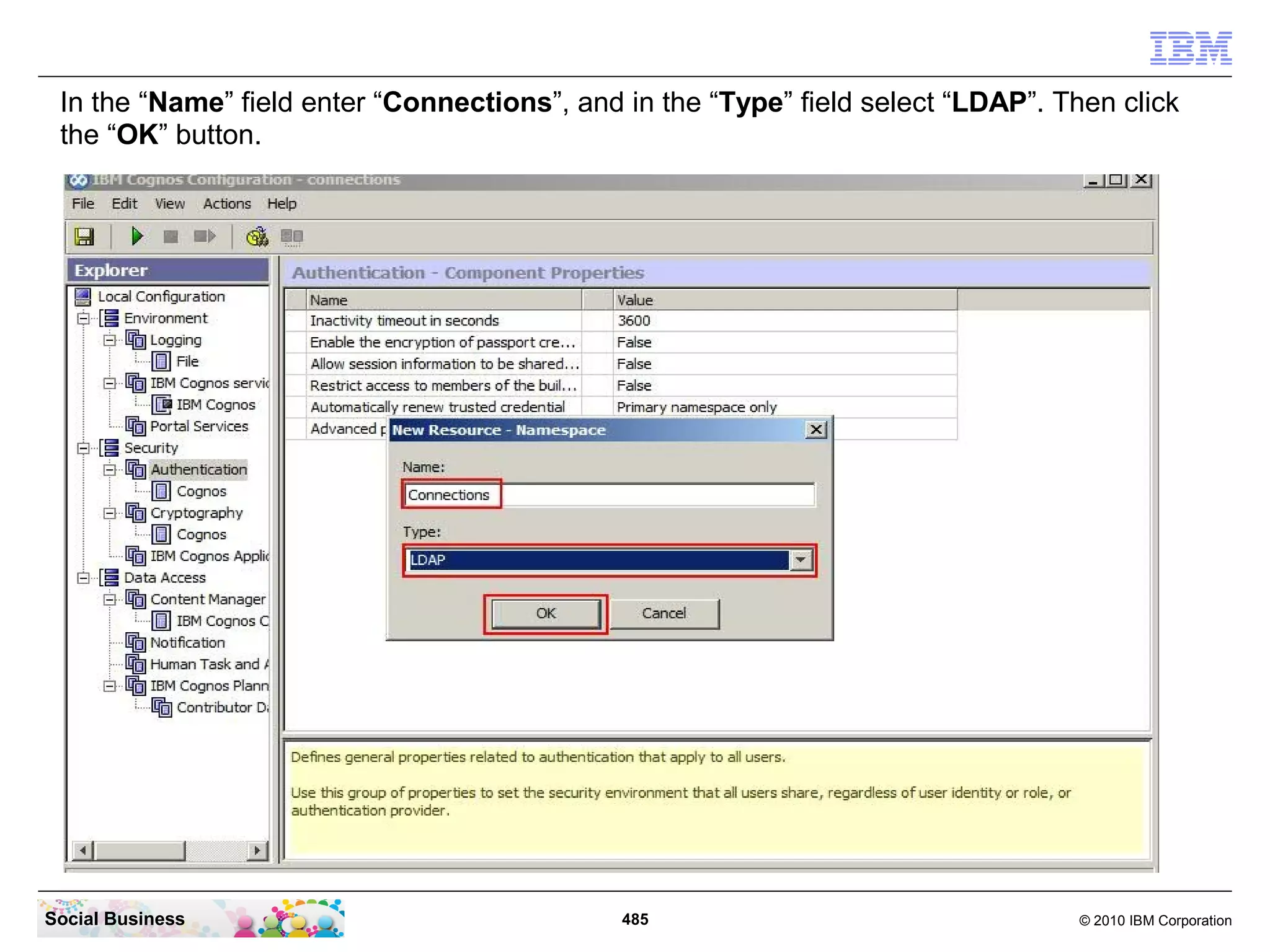
Task: Open the View menu
Action: 170,204
